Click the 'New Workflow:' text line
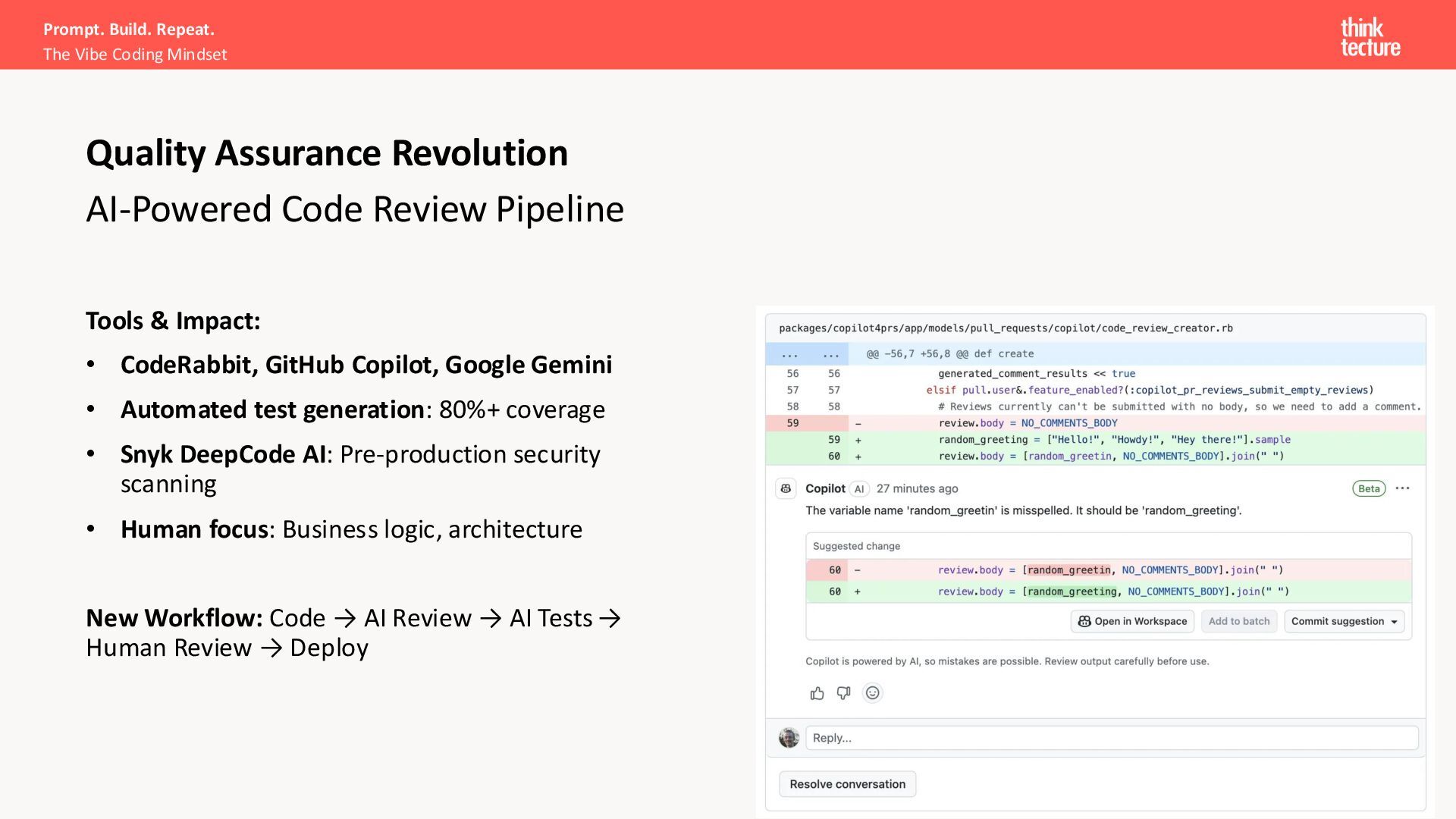The width and height of the screenshot is (1456, 819). [x=353, y=632]
